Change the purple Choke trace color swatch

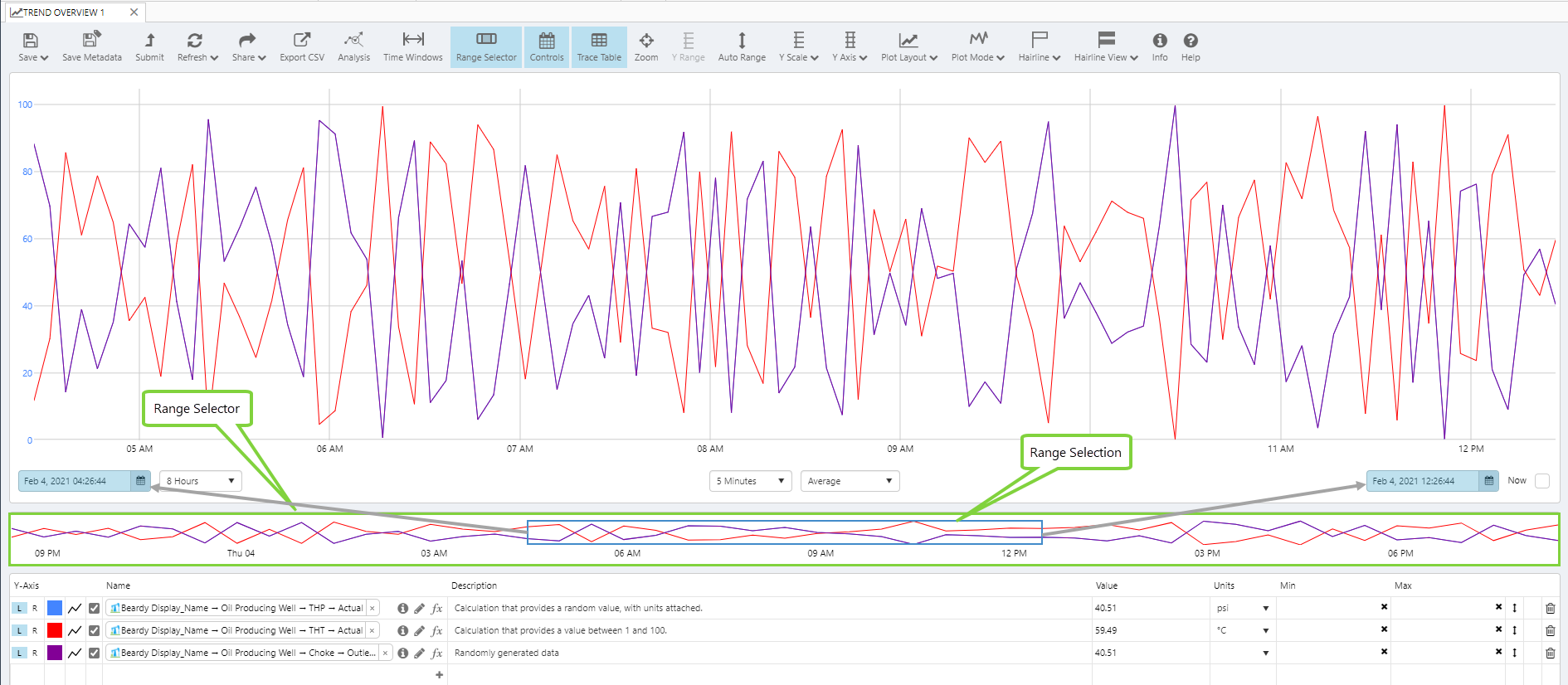[x=55, y=653]
